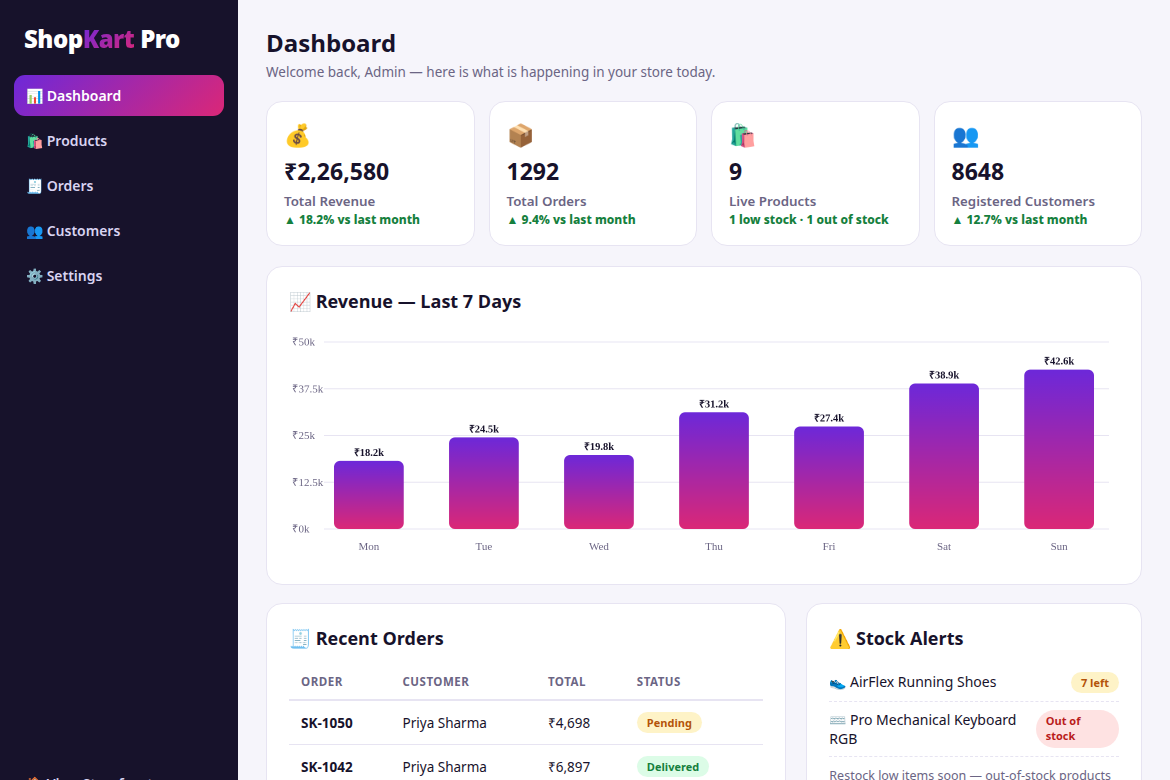The width and height of the screenshot is (1170, 780).
Task: Click the chart icon next to Revenue heading
Action: point(300,302)
